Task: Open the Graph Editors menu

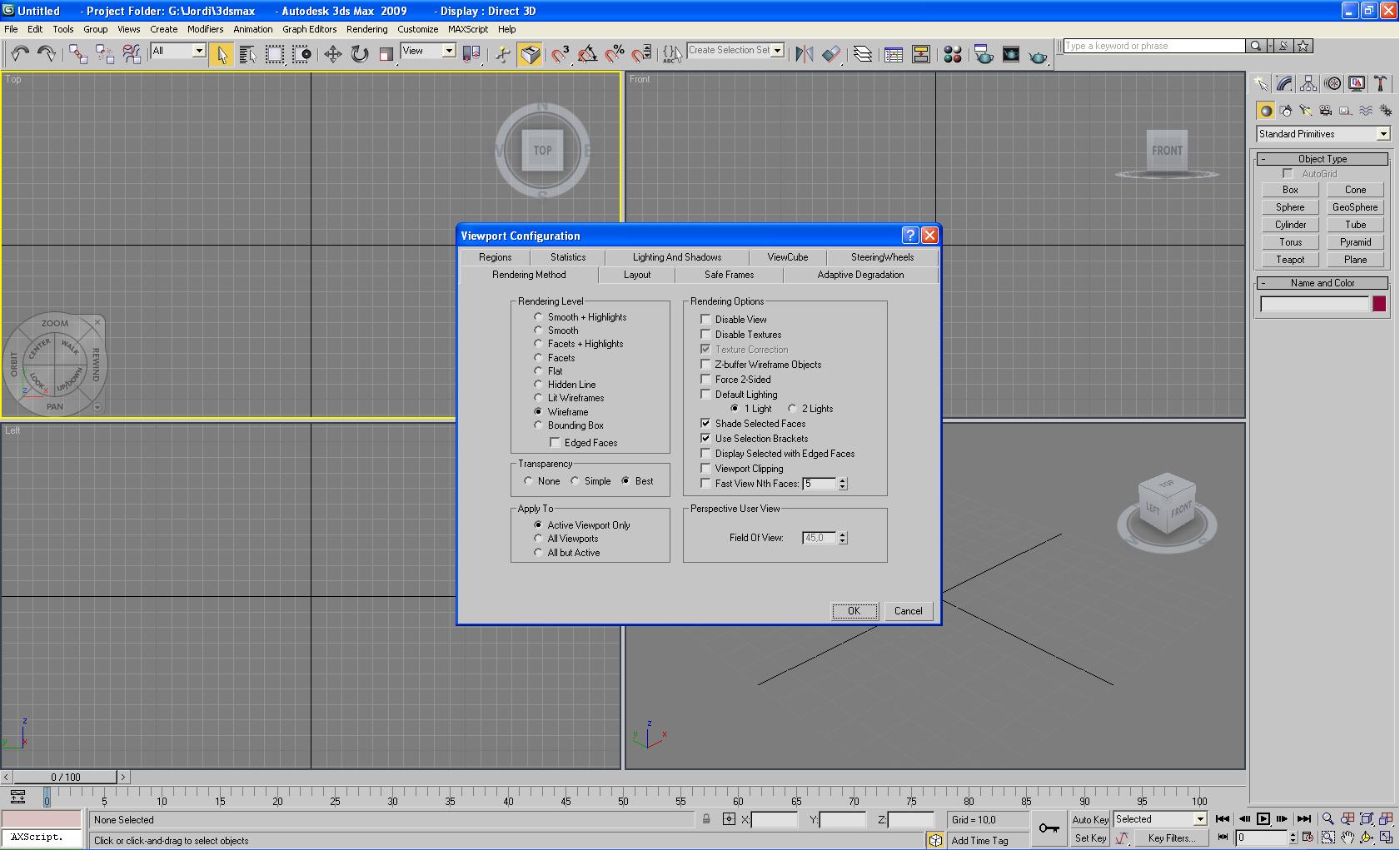Action: coord(309,29)
